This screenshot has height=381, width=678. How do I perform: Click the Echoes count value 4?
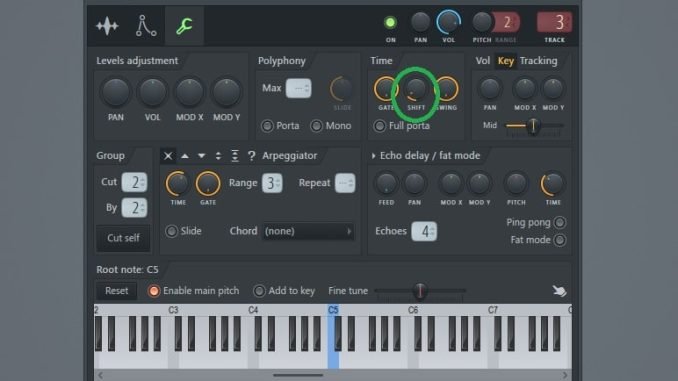tap(424, 232)
